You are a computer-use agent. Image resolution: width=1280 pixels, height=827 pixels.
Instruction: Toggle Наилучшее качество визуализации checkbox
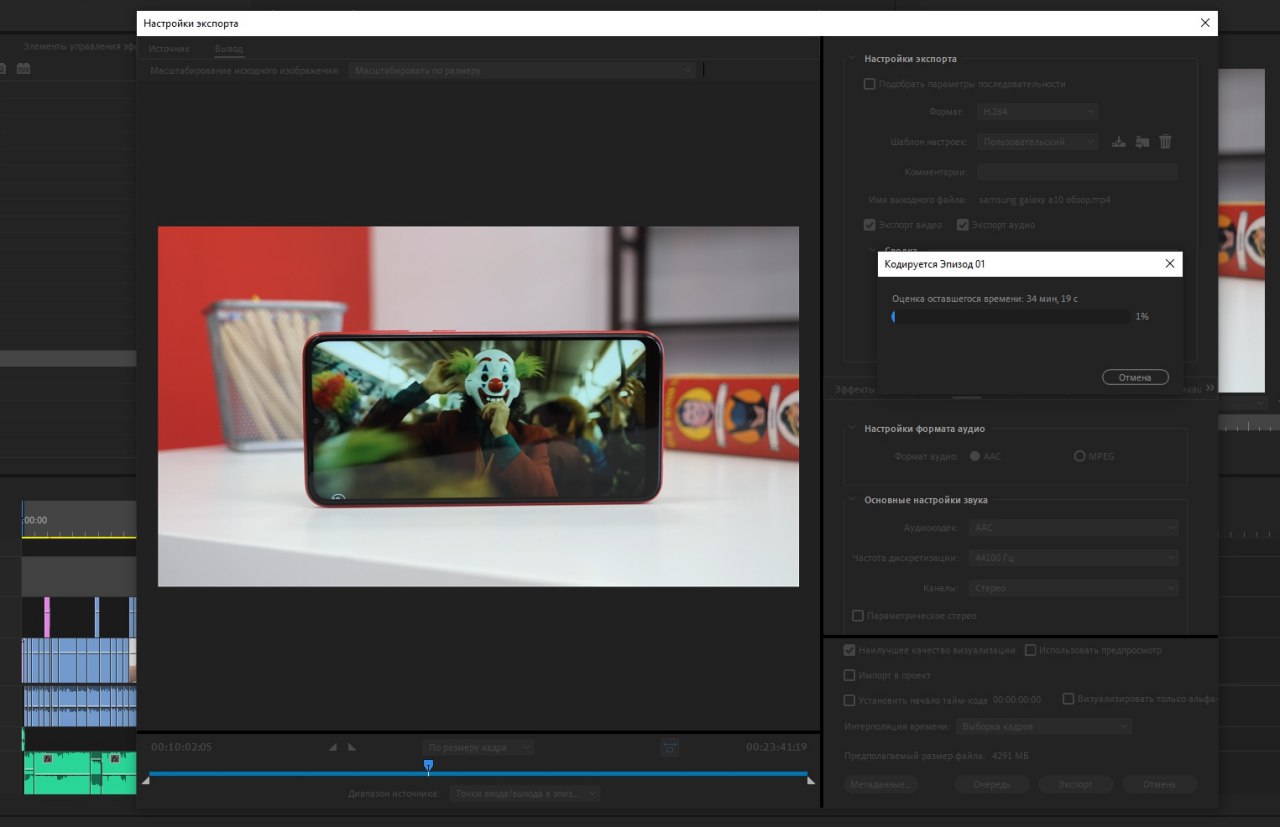coord(849,650)
